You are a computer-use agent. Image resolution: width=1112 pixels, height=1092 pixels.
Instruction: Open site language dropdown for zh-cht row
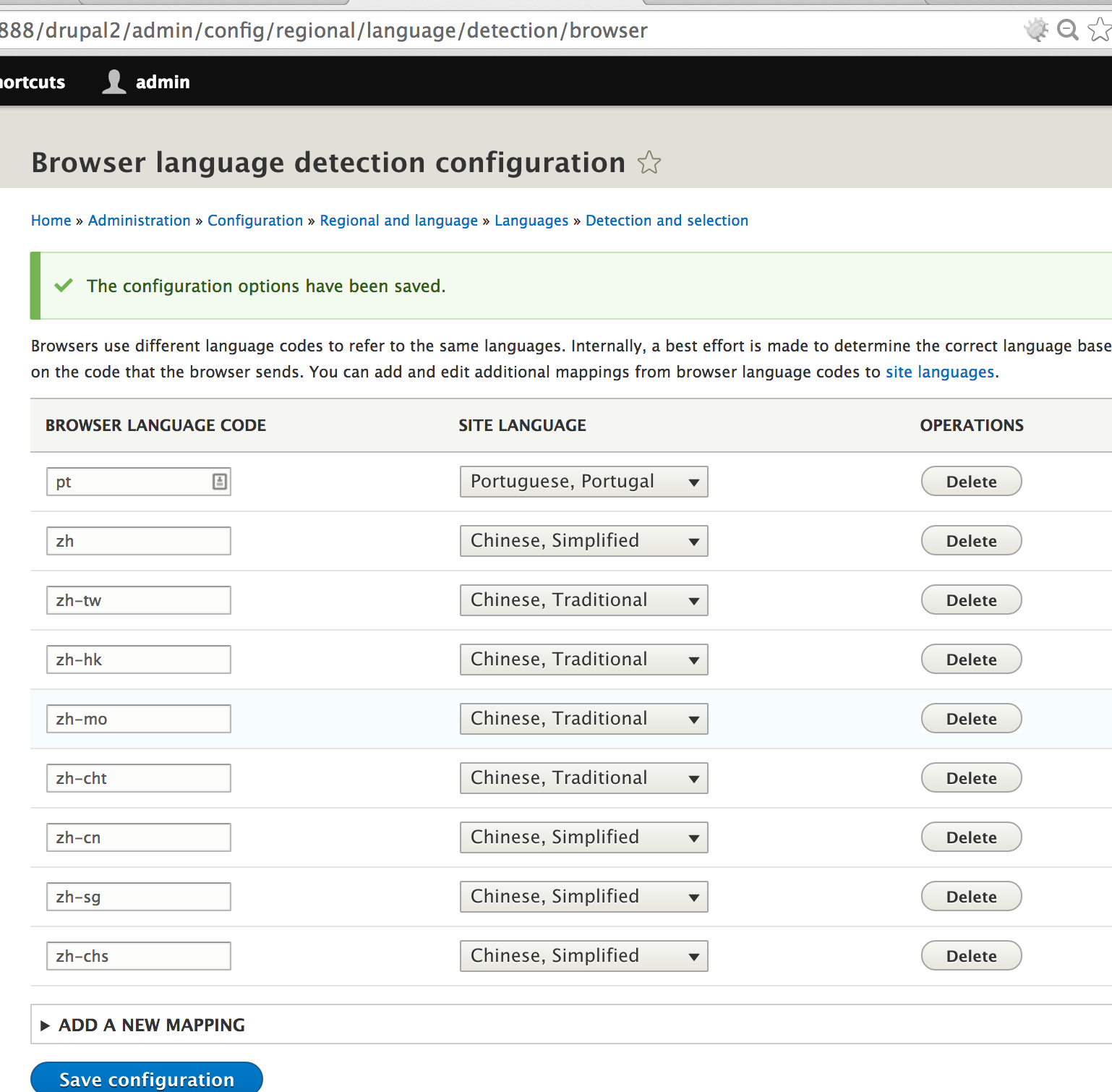click(x=583, y=778)
